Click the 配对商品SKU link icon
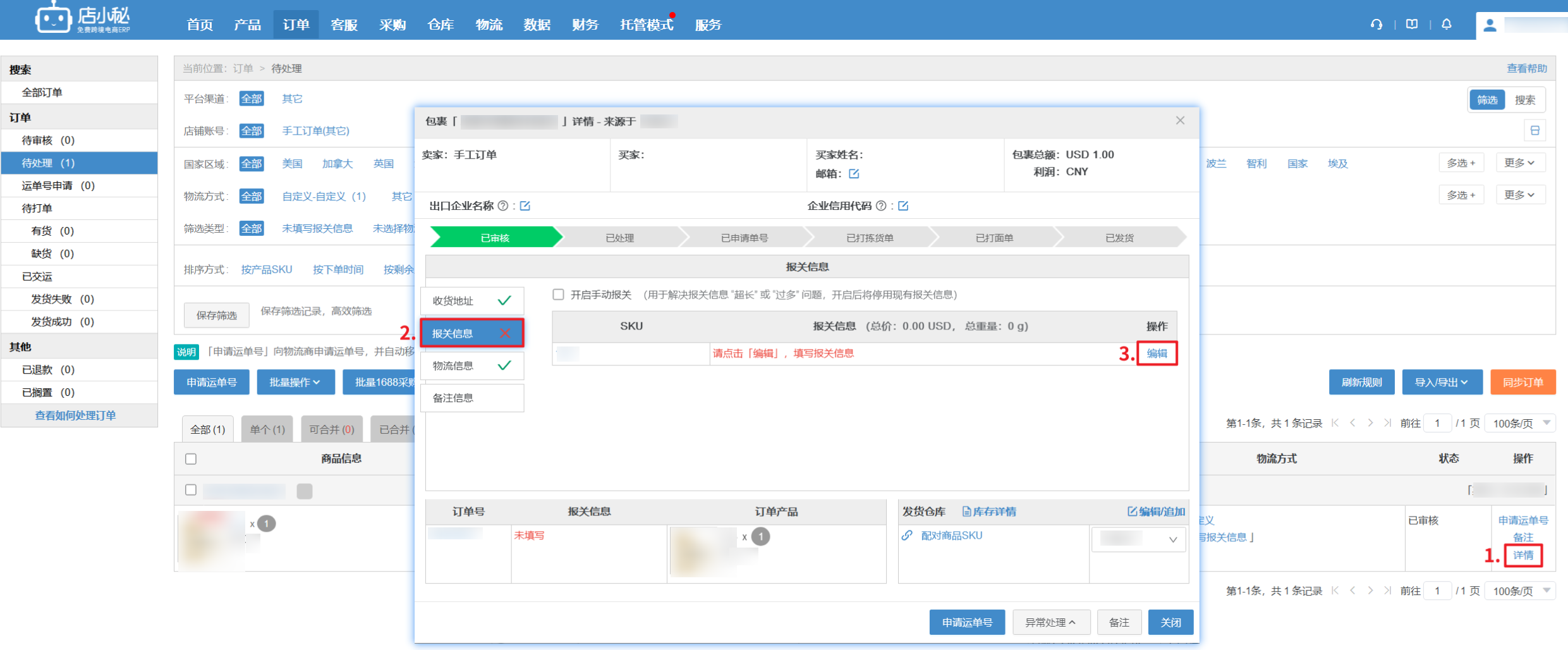The width and height of the screenshot is (1568, 650). pos(907,536)
